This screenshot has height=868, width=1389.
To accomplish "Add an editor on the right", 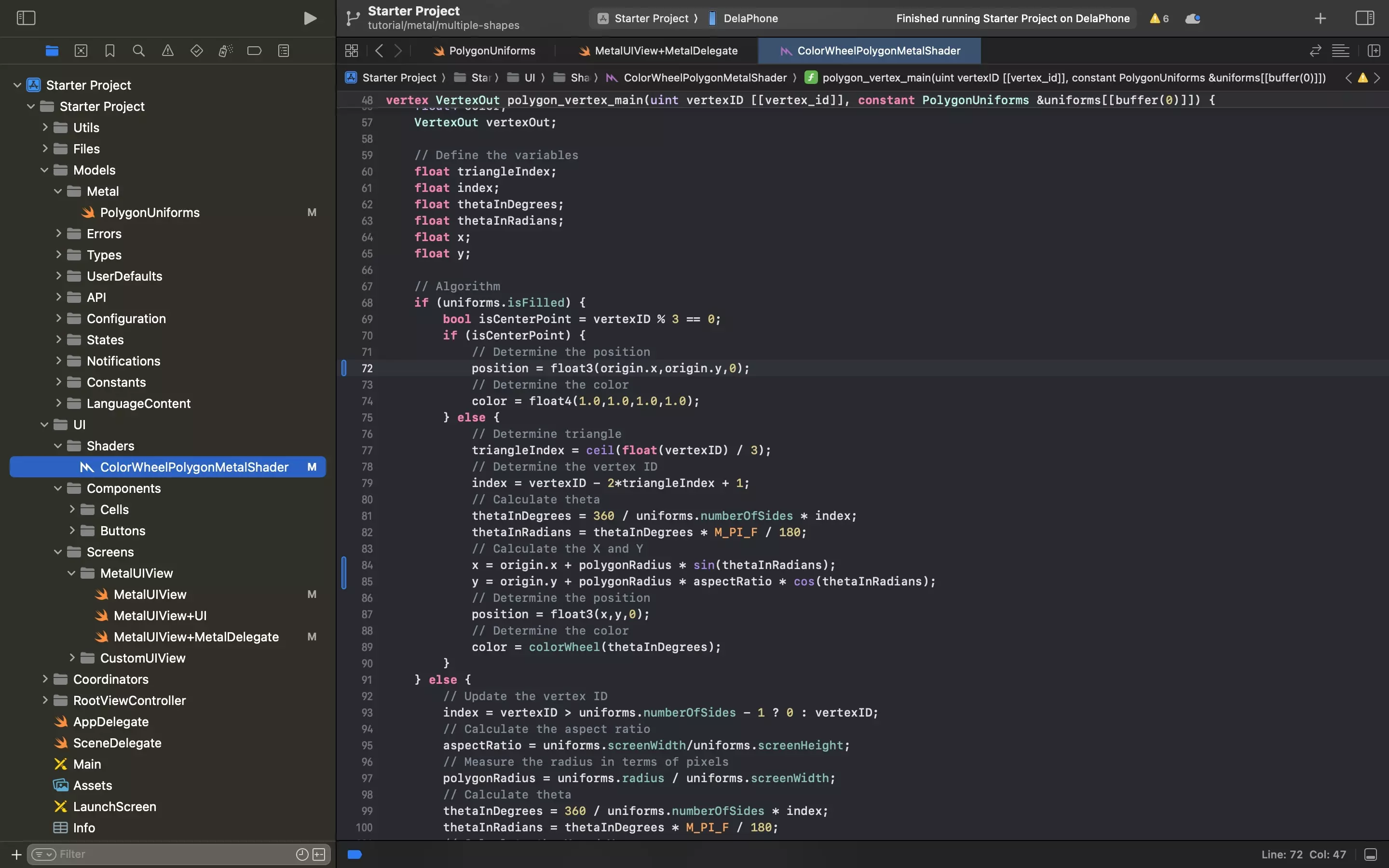I will [1374, 51].
